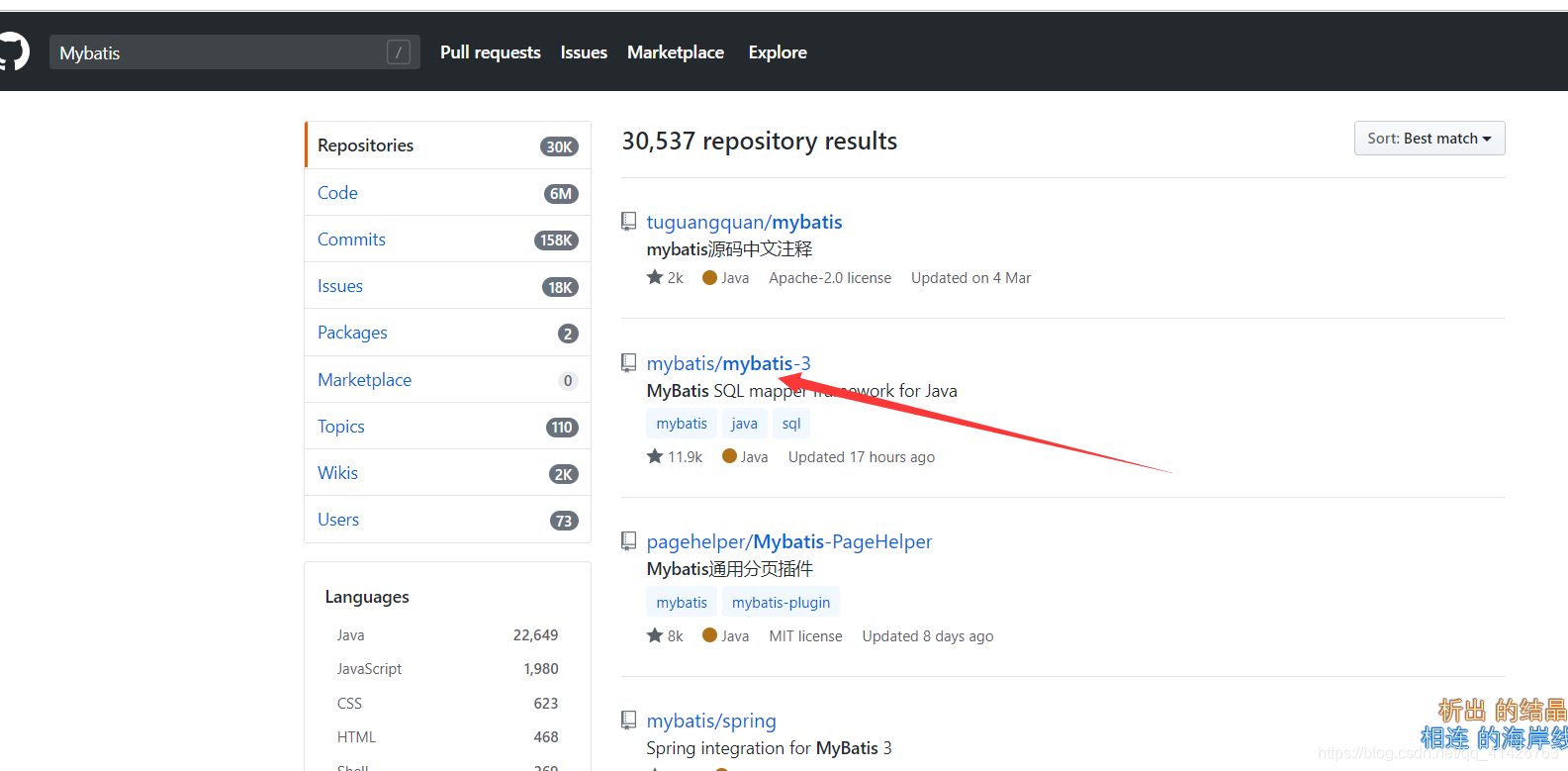Viewport: 1568px width, 771px height.
Task: Click the 'Languages' heading
Action: pyautogui.click(x=367, y=597)
